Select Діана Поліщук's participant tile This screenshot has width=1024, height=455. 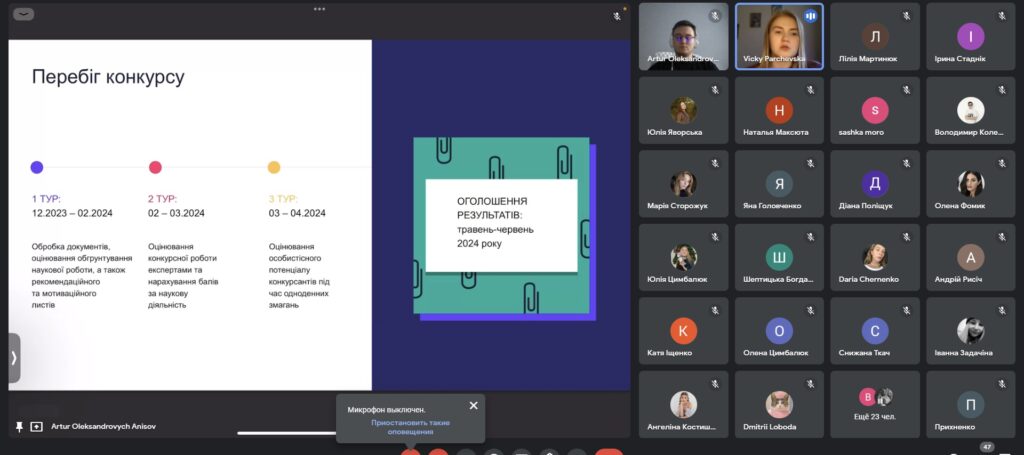click(874, 183)
